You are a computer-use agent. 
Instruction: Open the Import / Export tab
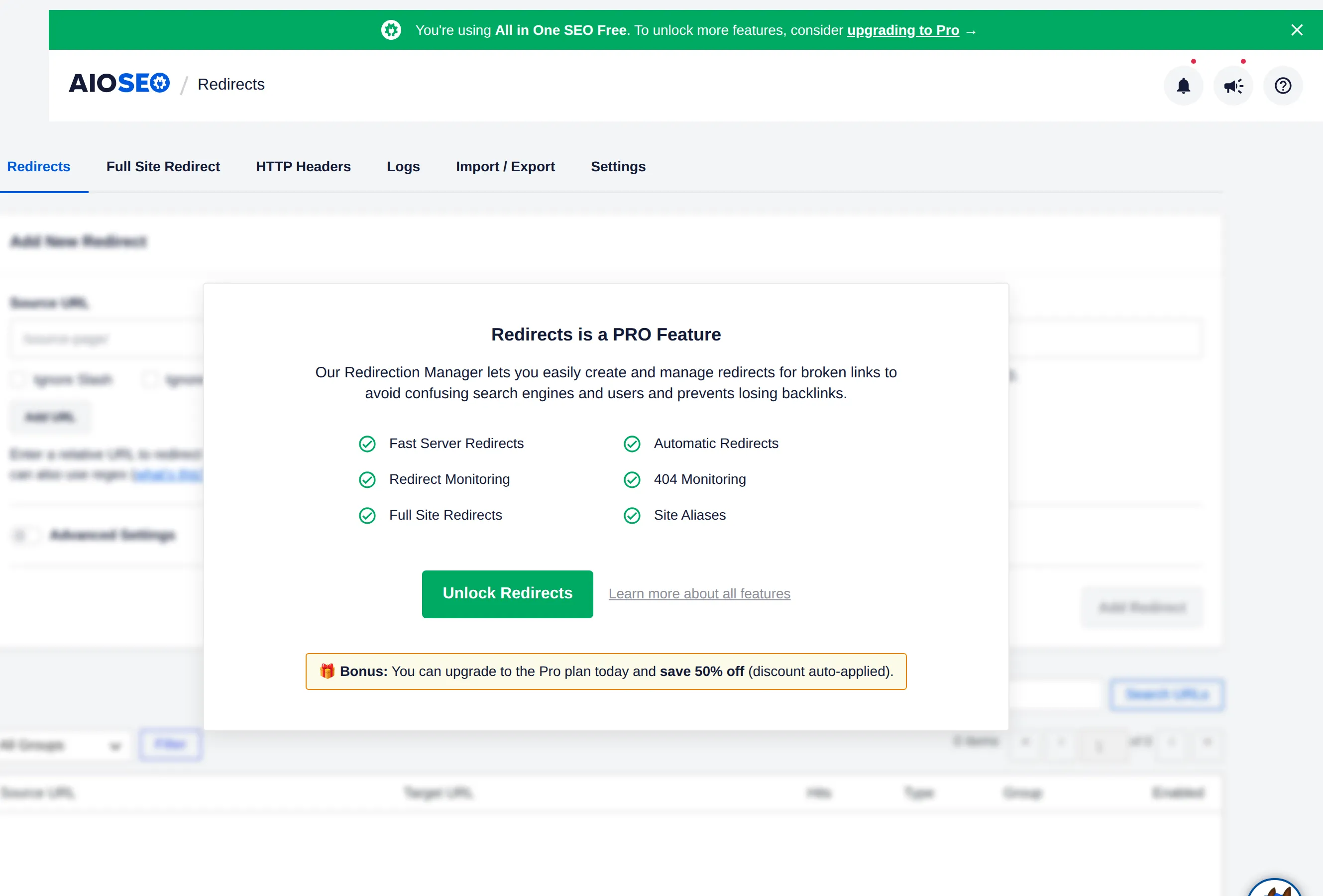[x=506, y=167]
